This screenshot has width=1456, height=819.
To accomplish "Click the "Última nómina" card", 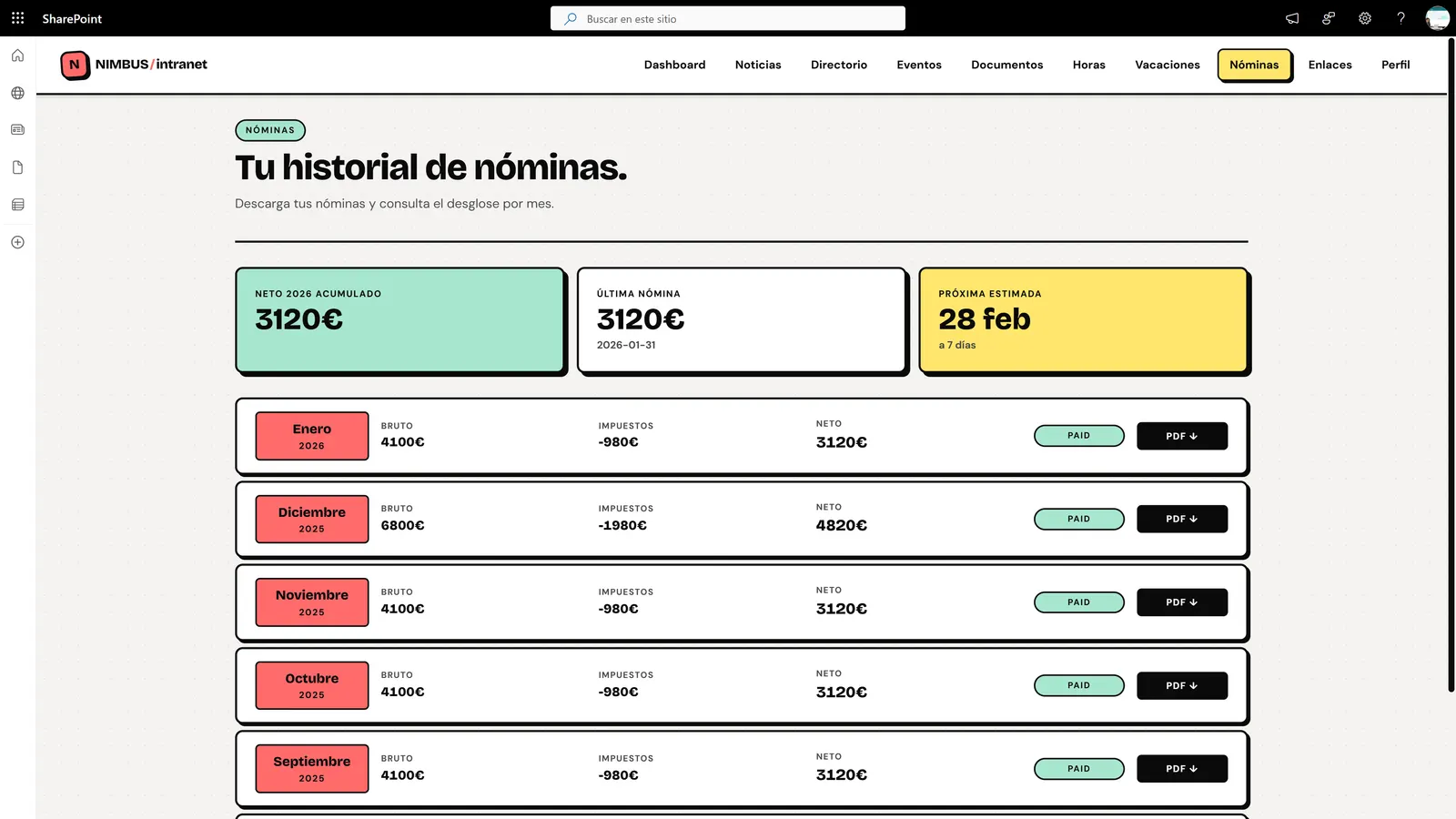I will pos(742,320).
